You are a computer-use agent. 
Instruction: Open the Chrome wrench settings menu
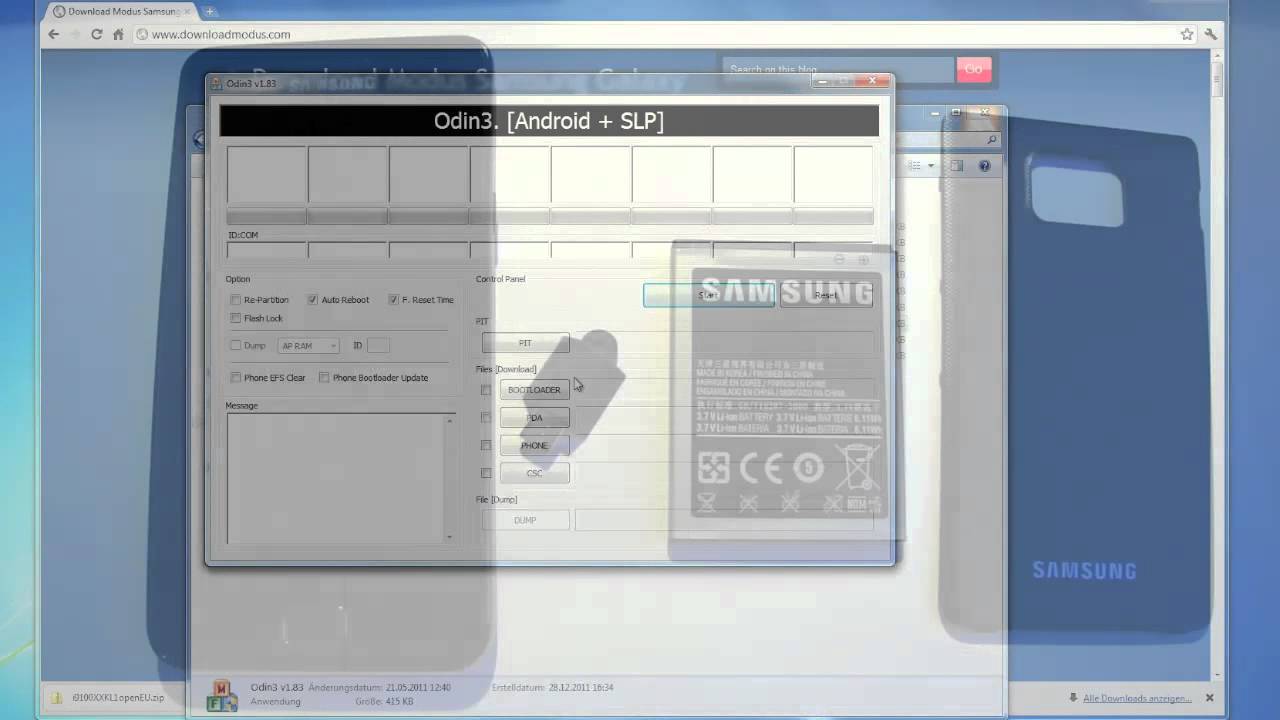click(x=1211, y=34)
